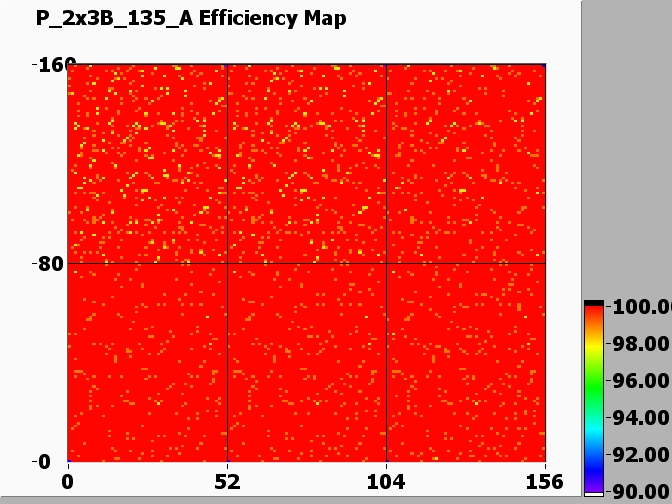672x504 pixels.
Task: Click the 104 tick label on horizontal axis
Action: coord(386,480)
